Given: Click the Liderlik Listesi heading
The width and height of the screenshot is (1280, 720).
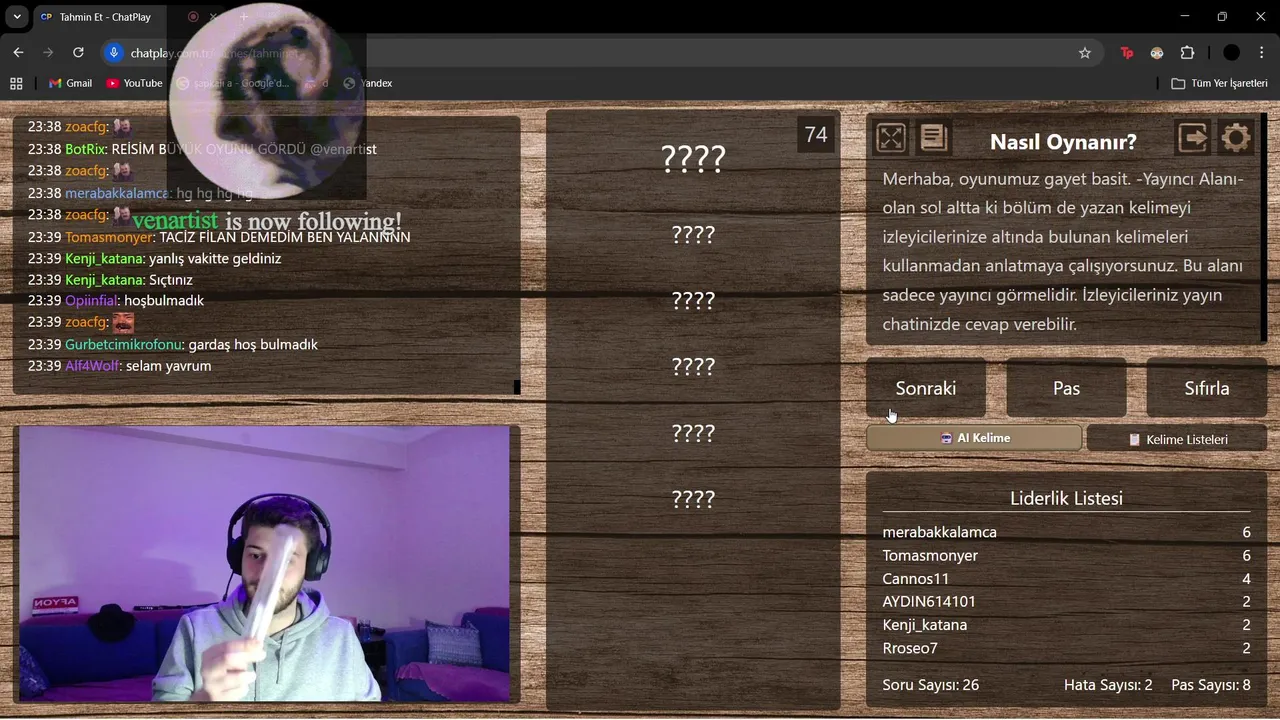Looking at the screenshot, I should pos(1066,498).
